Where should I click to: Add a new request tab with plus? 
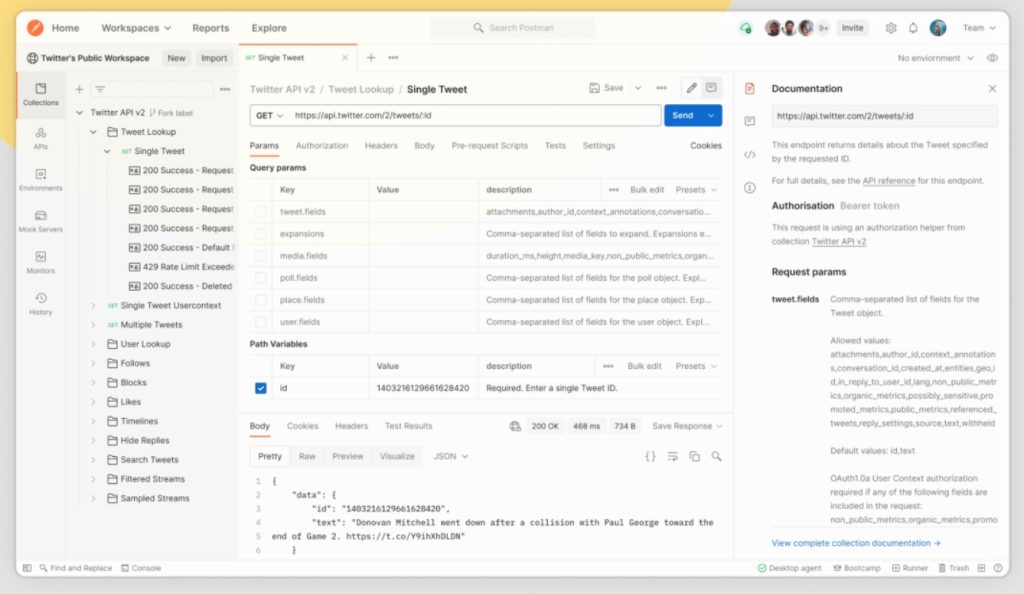click(x=370, y=57)
